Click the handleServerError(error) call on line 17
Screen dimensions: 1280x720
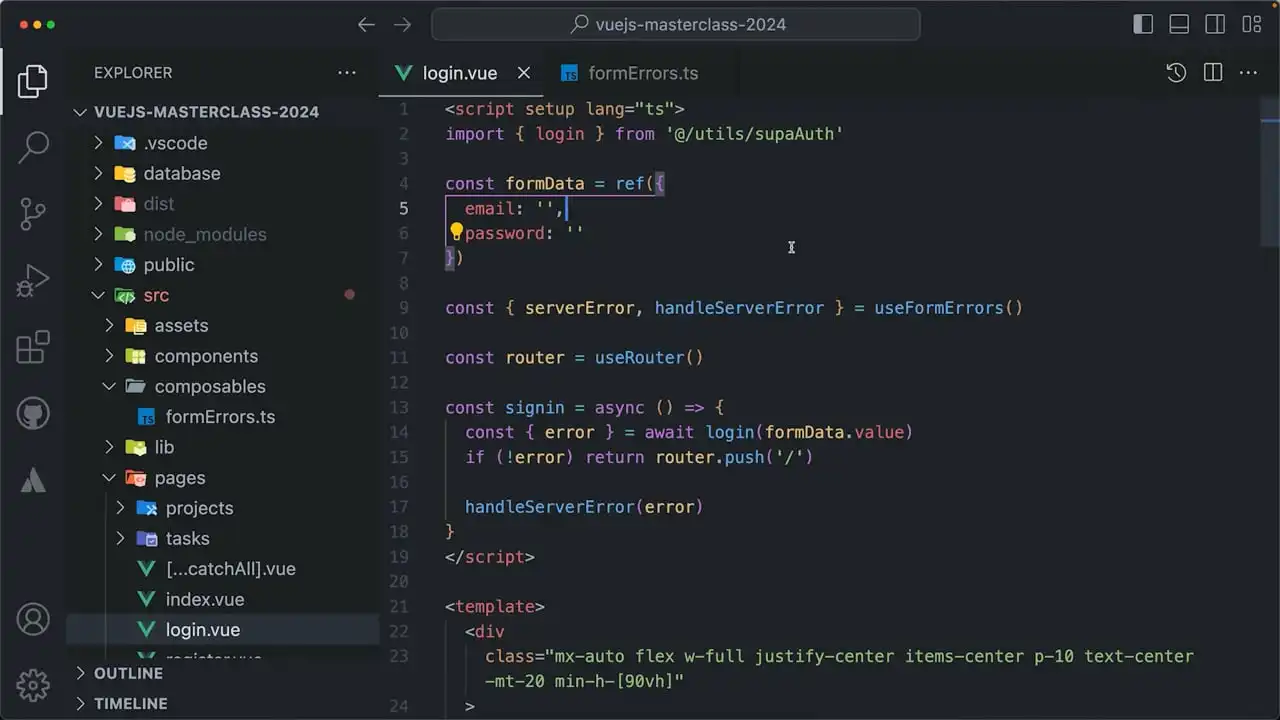(584, 507)
